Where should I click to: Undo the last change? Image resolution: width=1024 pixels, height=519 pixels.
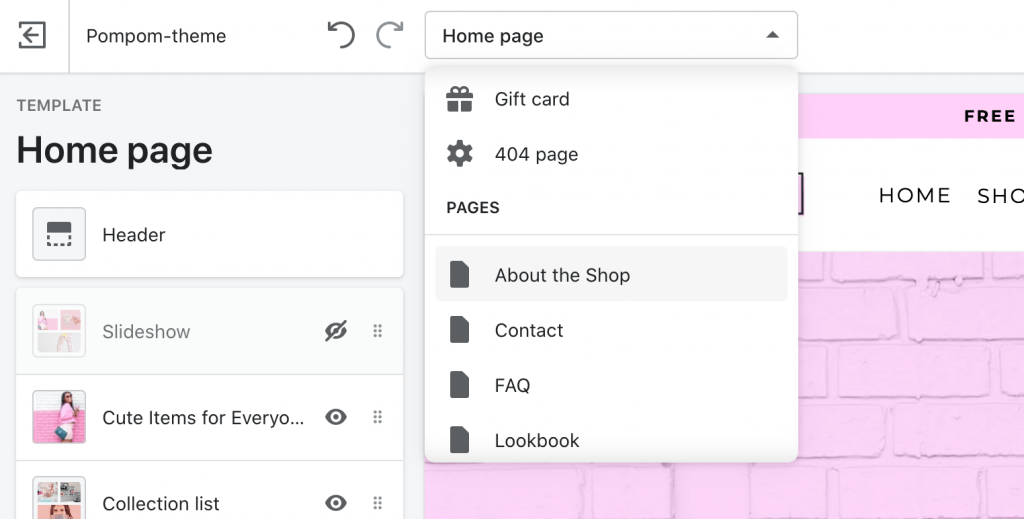pyautogui.click(x=341, y=35)
